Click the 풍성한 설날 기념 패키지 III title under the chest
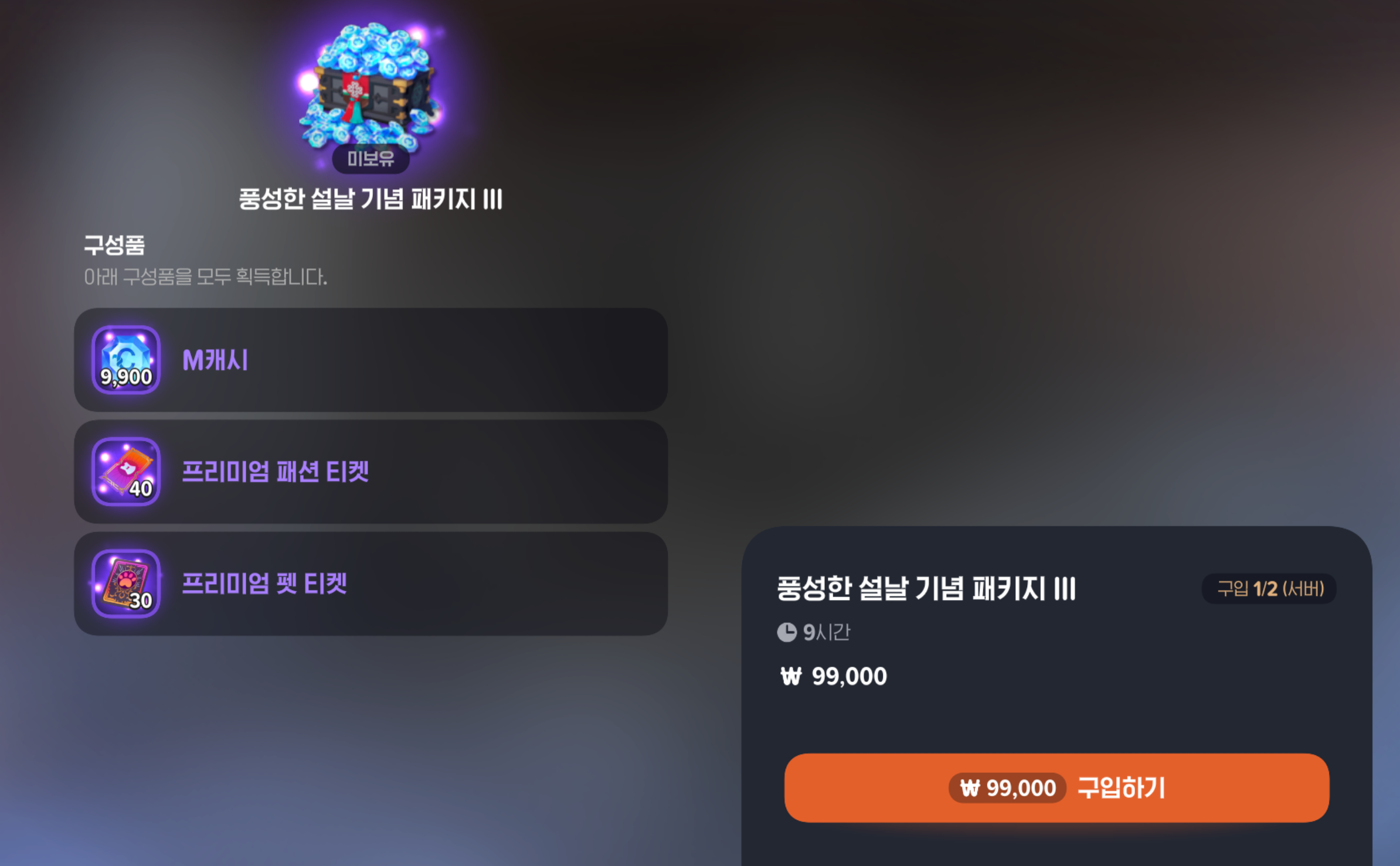The image size is (1400, 866). pyautogui.click(x=371, y=199)
